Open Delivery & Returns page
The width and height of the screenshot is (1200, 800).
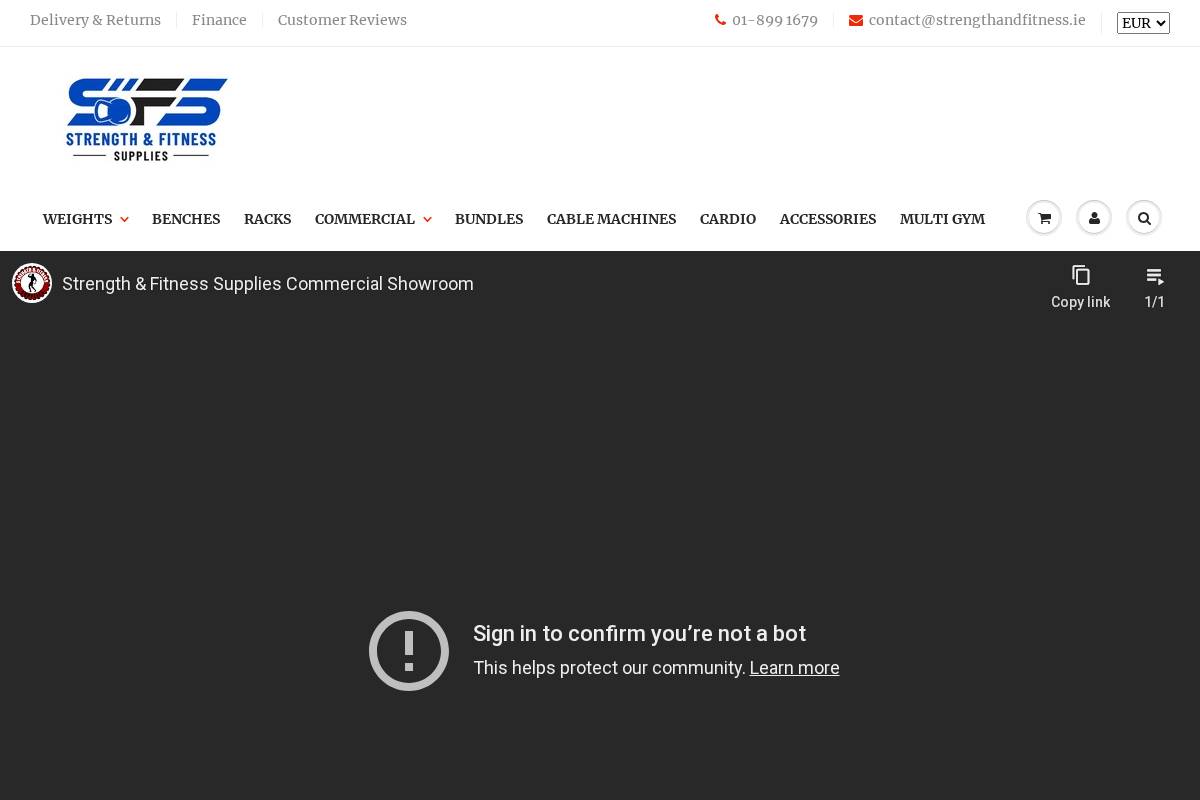click(95, 20)
